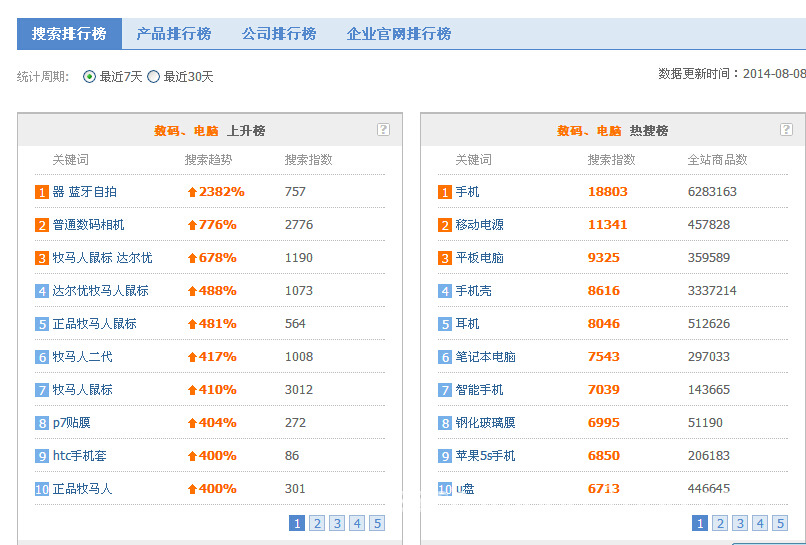Switch to 产品排行榜 tab
806x545 pixels.
point(174,34)
